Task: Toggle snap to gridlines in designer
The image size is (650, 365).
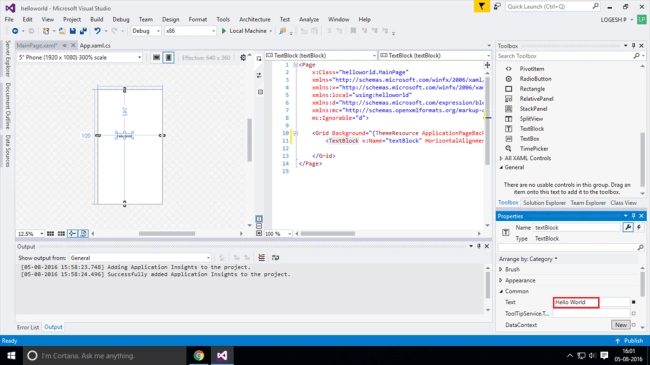Action: pos(61,234)
